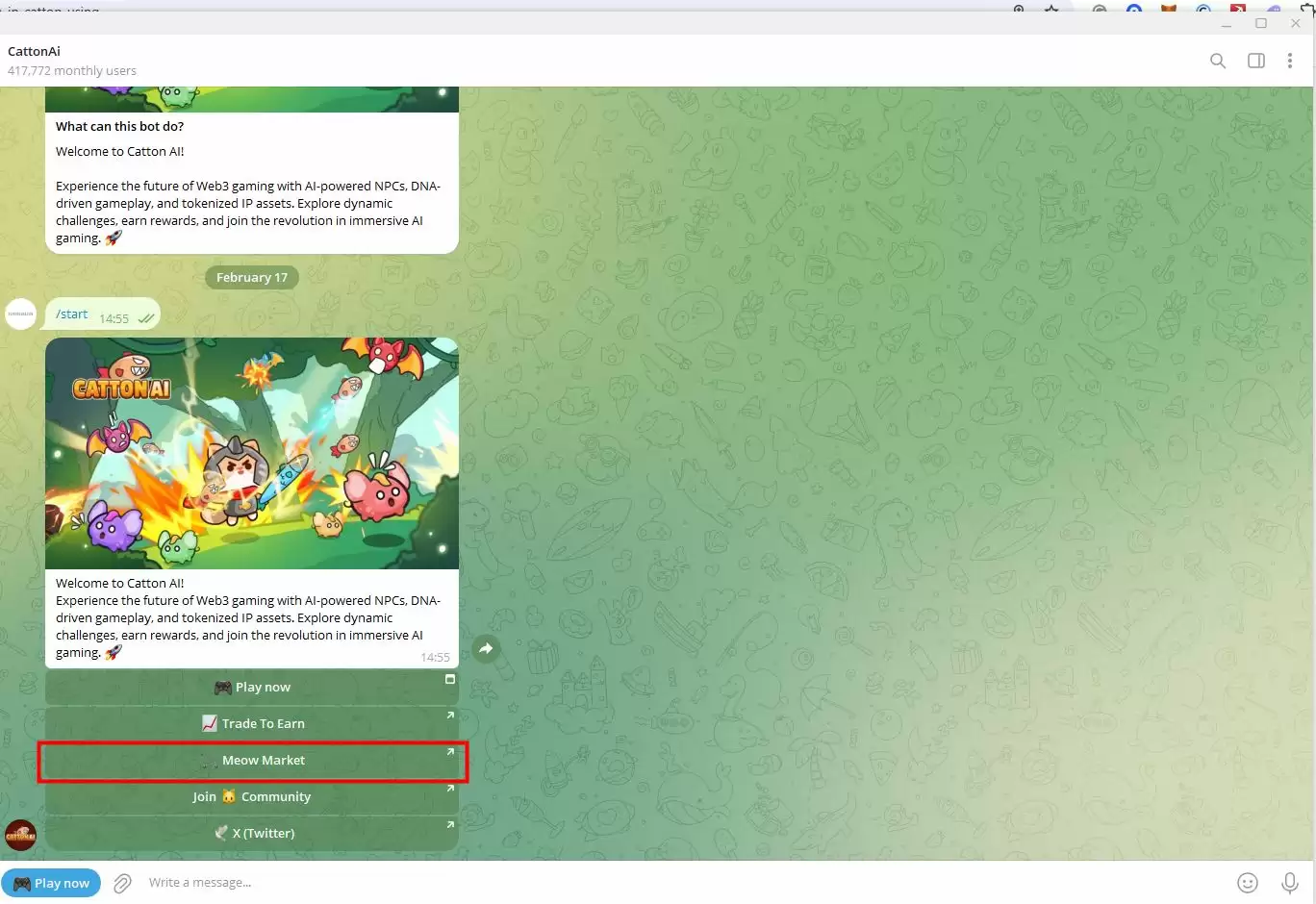The width and height of the screenshot is (1316, 904).
Task: Click the /start command in the sent message
Action: tap(72, 314)
